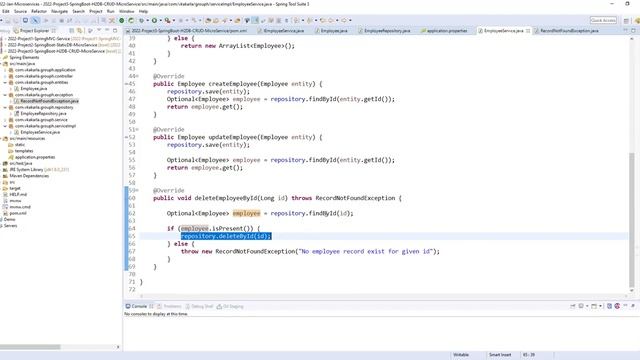Image resolution: width=640 pixels, height=360 pixels.
Task: Switch to the Employee.java editor tab
Action: click(331, 31)
